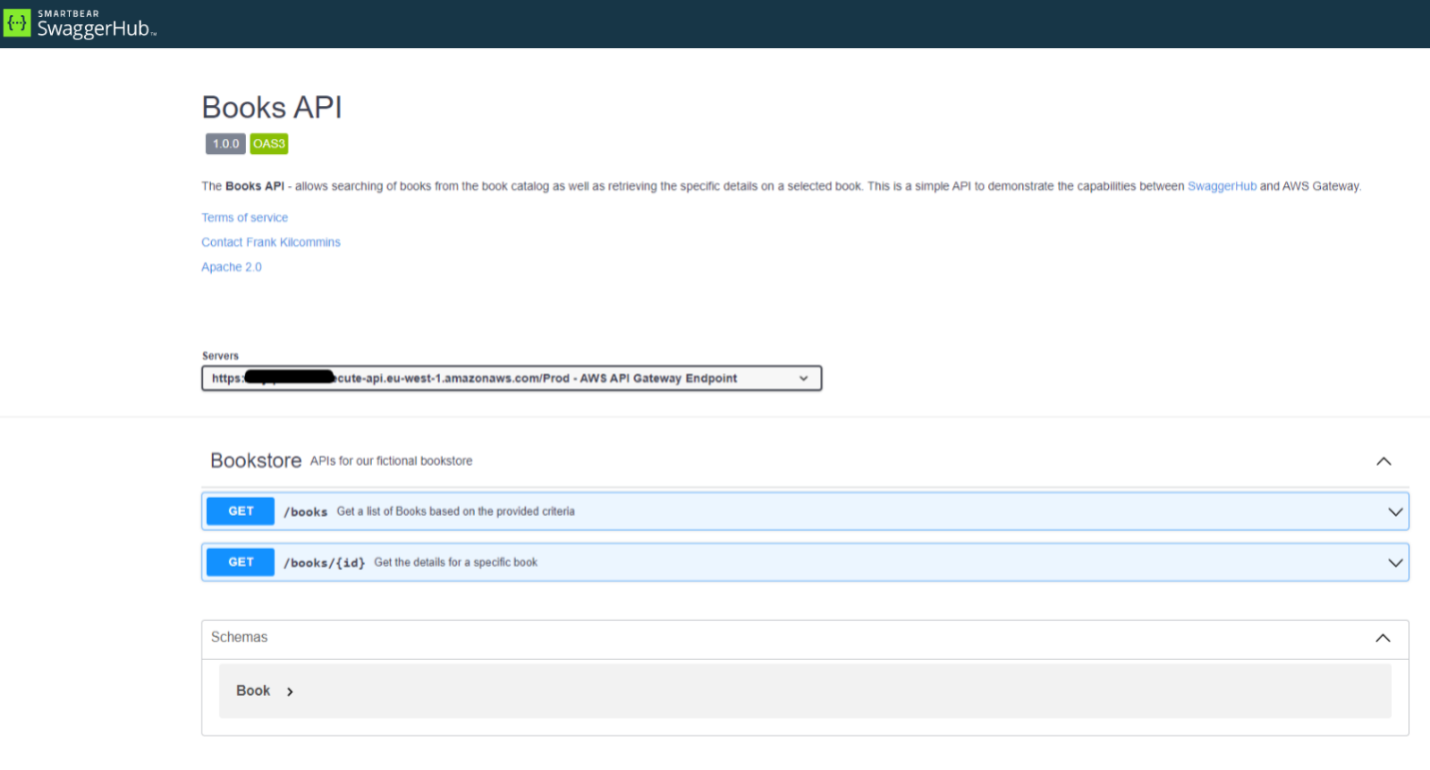1430x770 pixels.
Task: Expand the GET /books operation chevron
Action: click(x=1396, y=512)
